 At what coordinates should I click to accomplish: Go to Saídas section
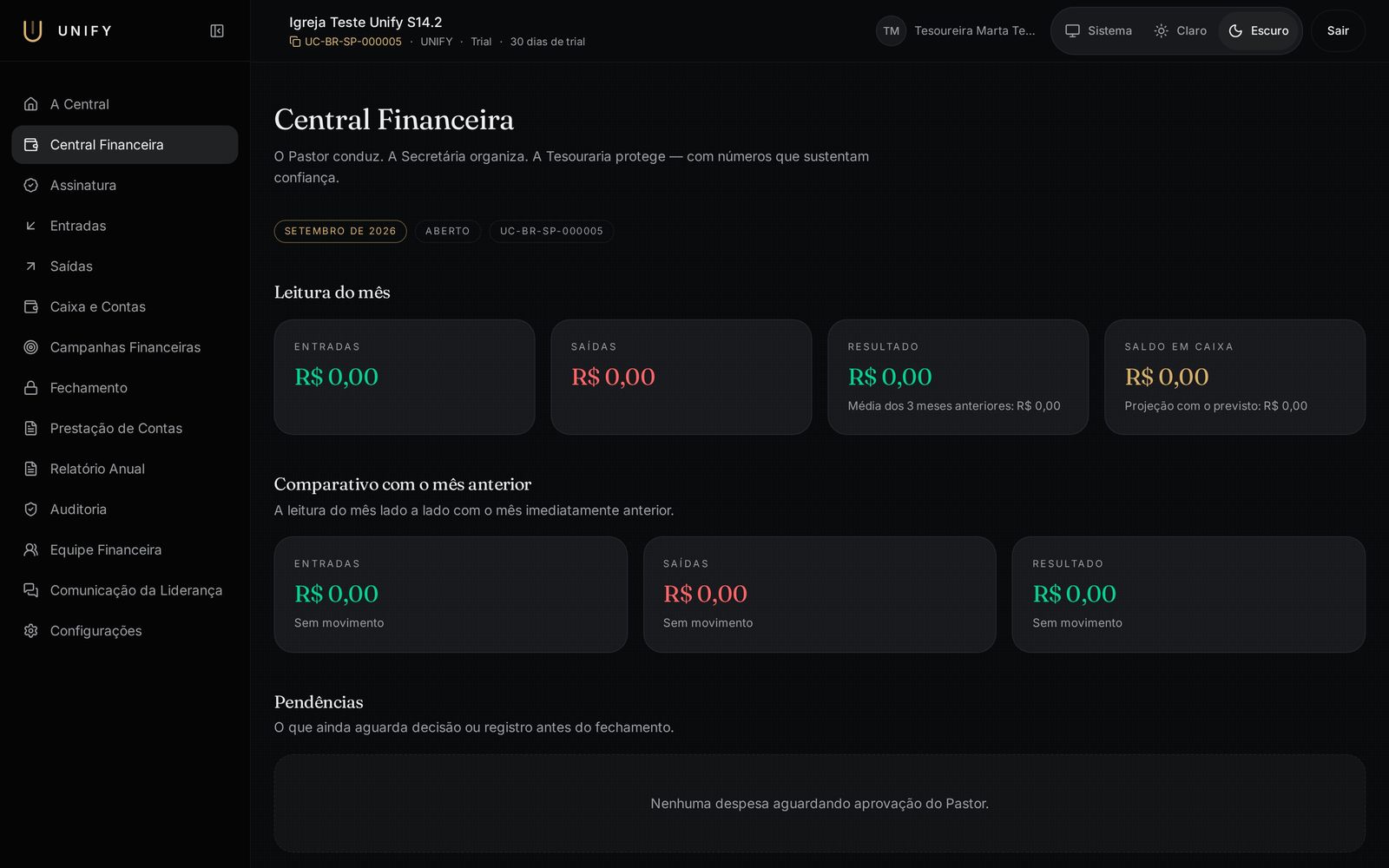point(125,266)
